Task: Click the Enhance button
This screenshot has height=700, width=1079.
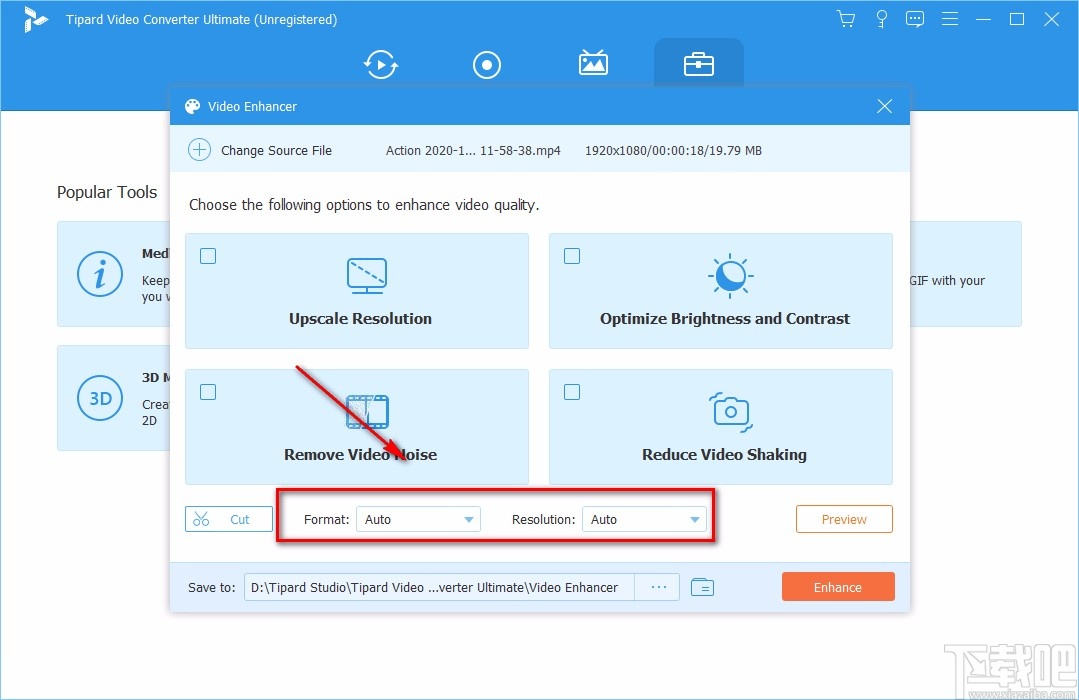Action: [838, 587]
